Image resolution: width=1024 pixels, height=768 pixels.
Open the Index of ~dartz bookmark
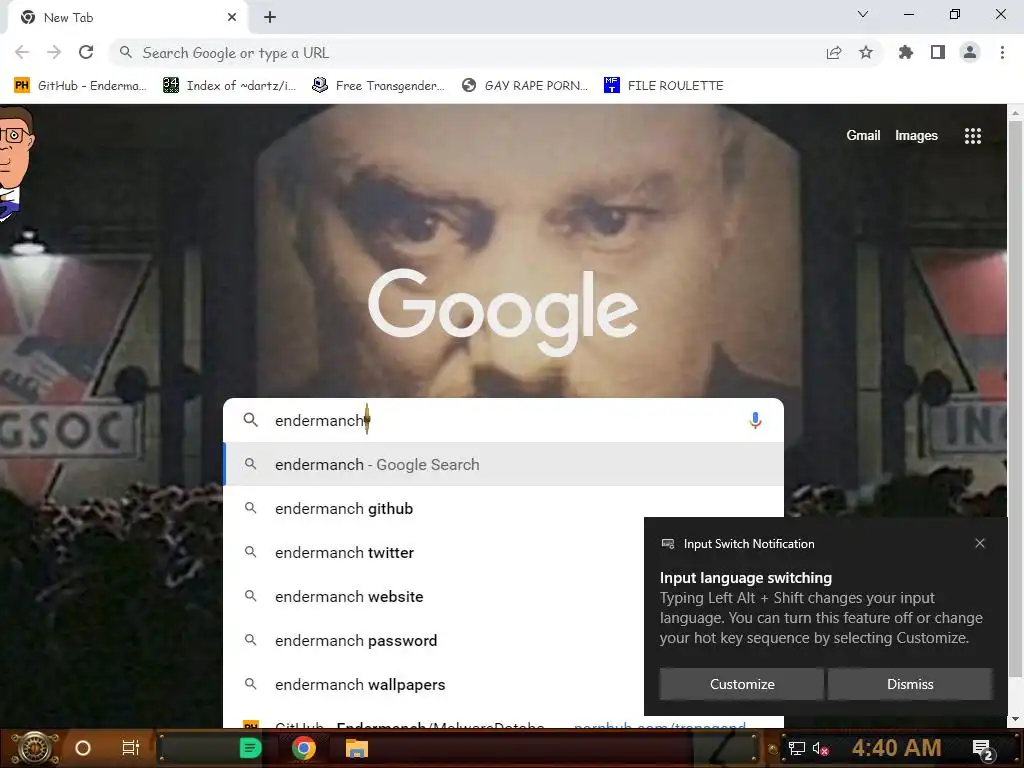(230, 86)
